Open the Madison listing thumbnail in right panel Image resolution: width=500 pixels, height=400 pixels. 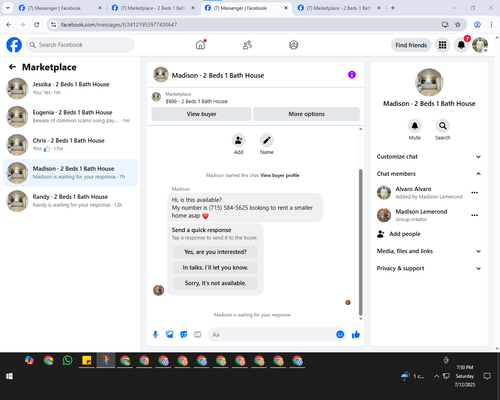[x=429, y=82]
